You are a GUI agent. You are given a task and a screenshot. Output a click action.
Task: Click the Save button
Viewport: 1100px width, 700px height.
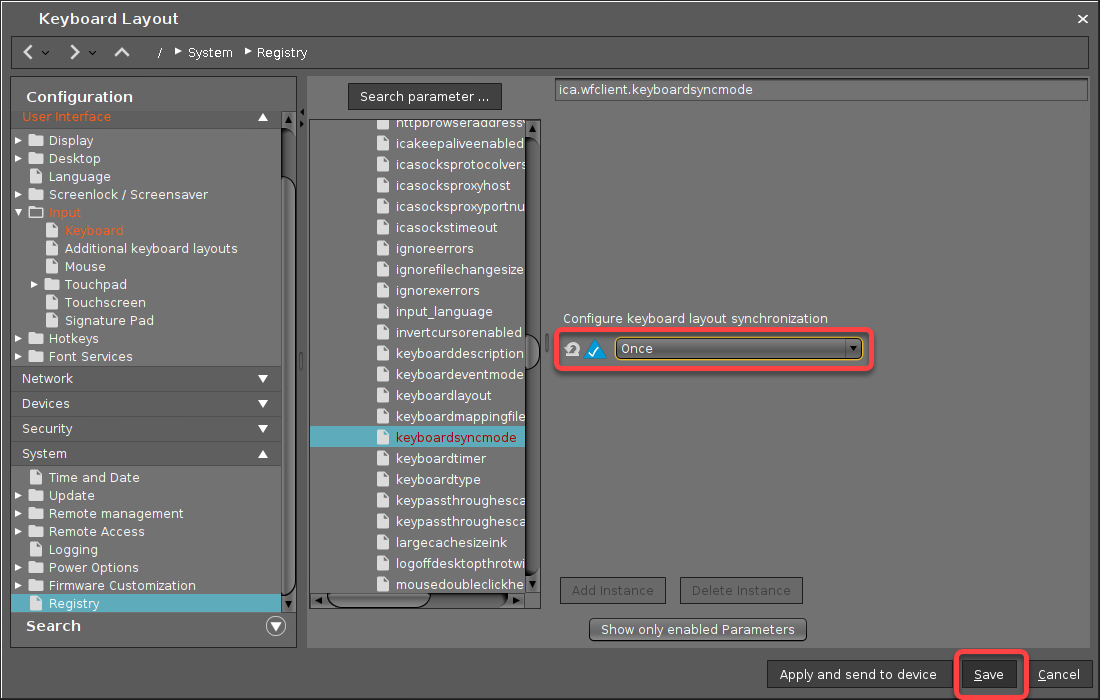(988, 674)
